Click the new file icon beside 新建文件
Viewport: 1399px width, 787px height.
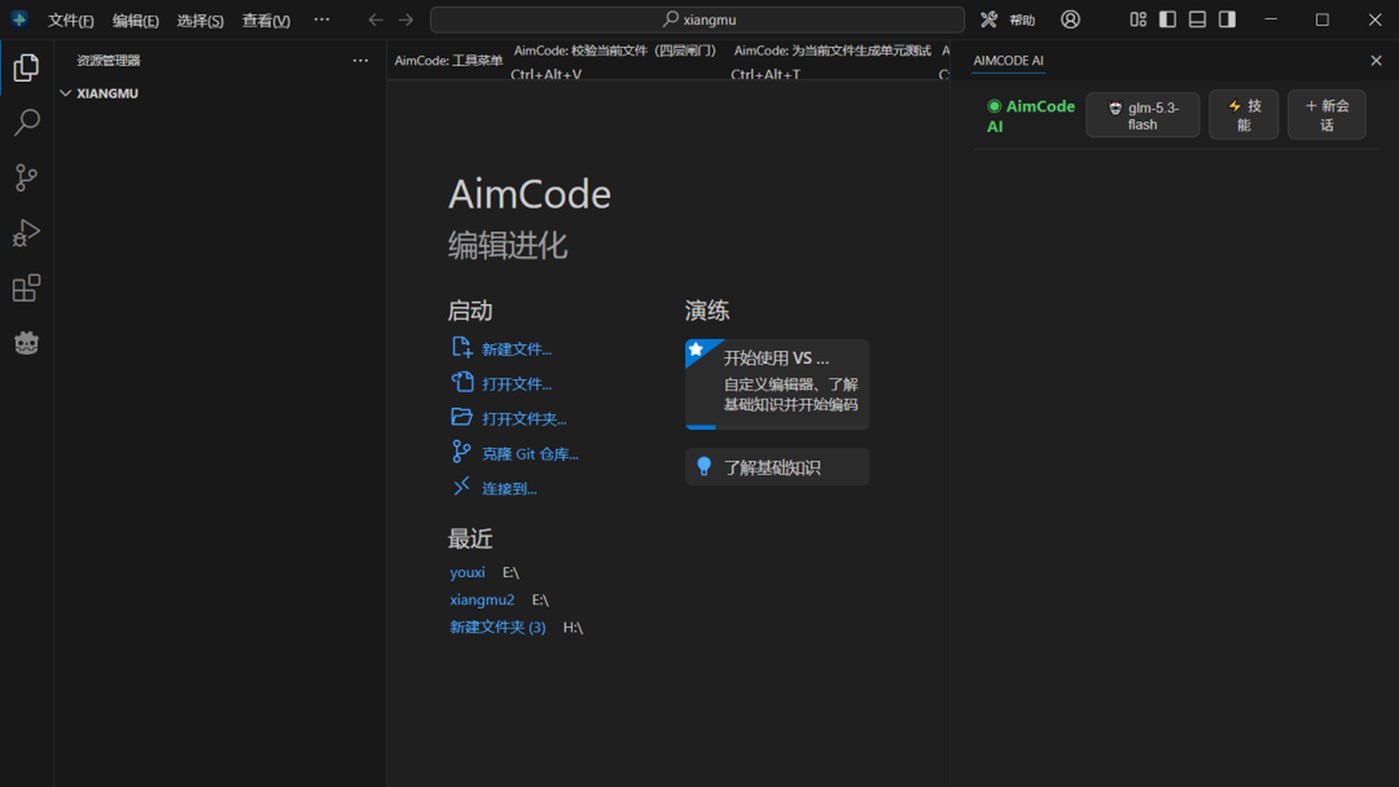click(x=461, y=347)
